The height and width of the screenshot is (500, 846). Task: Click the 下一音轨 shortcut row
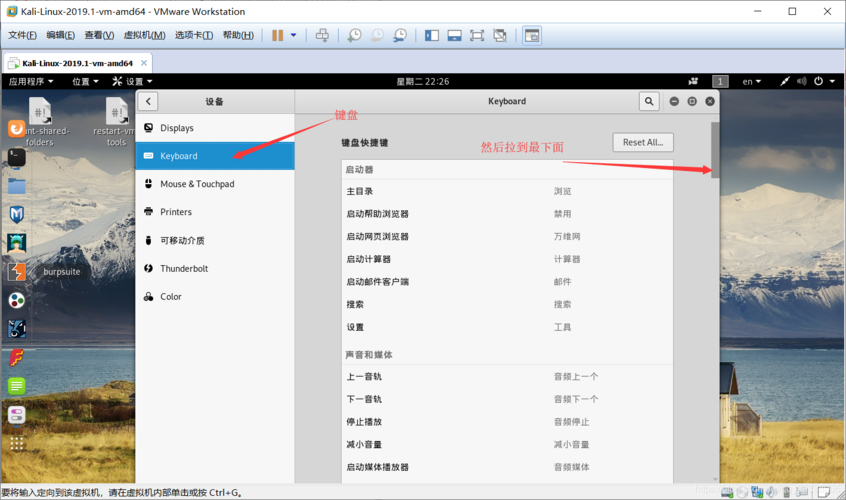pos(507,399)
